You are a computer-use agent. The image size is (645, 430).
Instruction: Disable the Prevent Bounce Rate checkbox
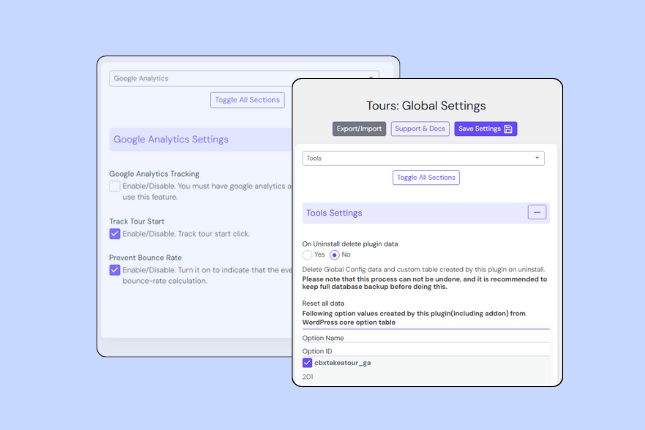115,270
